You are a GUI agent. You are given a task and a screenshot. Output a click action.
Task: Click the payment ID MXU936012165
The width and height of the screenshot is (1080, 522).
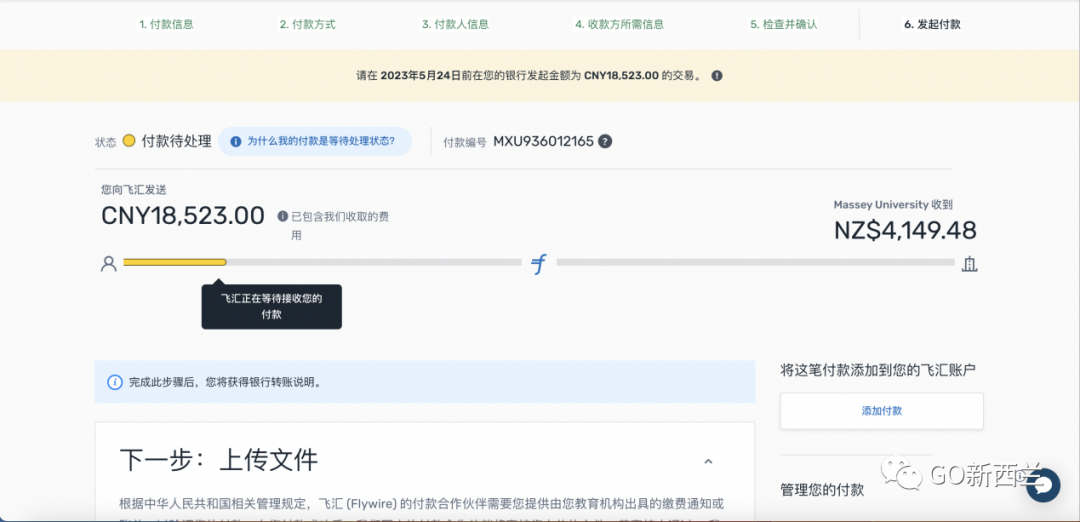(x=543, y=142)
